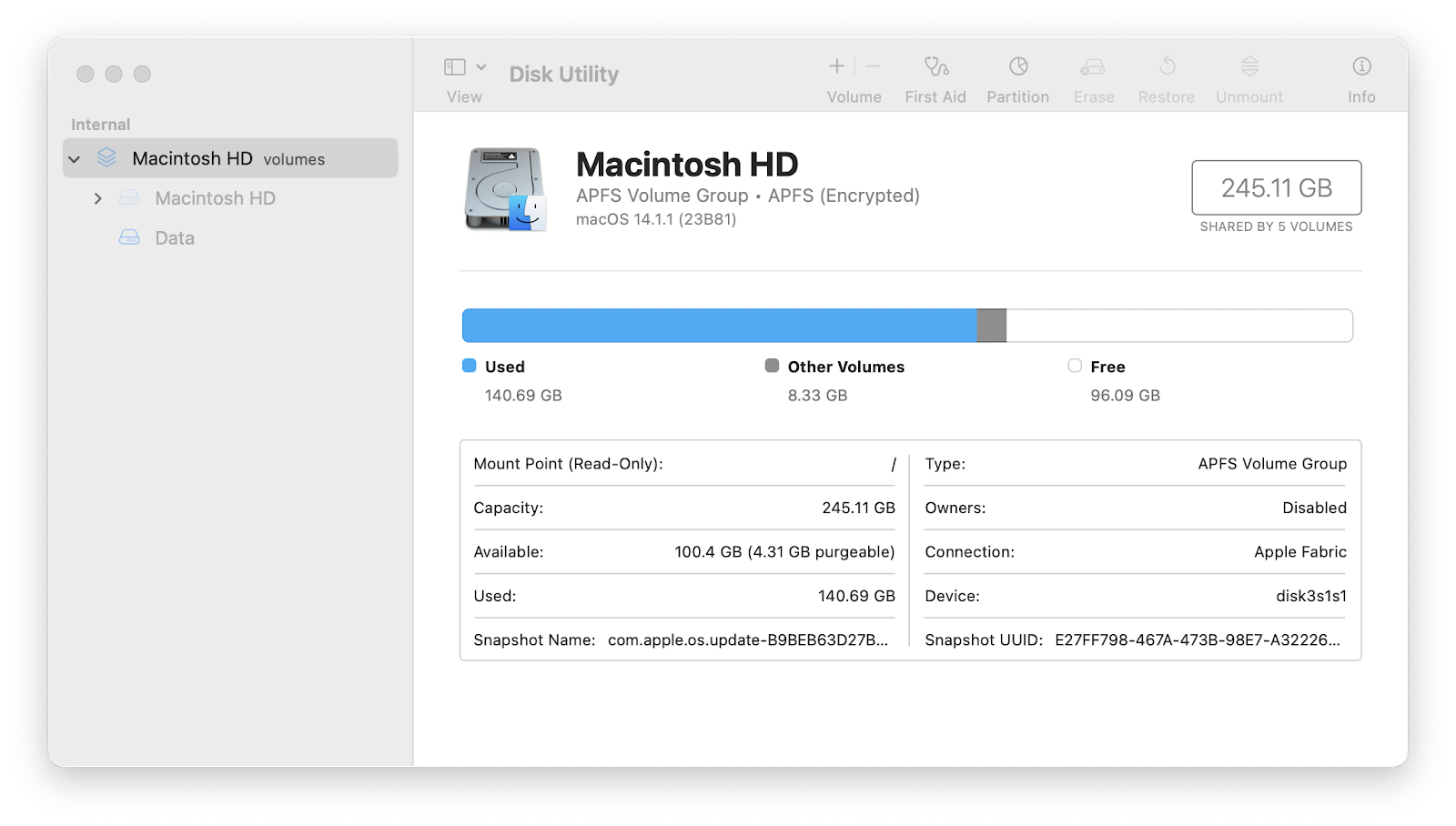
Task: Expand the Macintosh HD snapshots list
Action: pyautogui.click(x=98, y=197)
